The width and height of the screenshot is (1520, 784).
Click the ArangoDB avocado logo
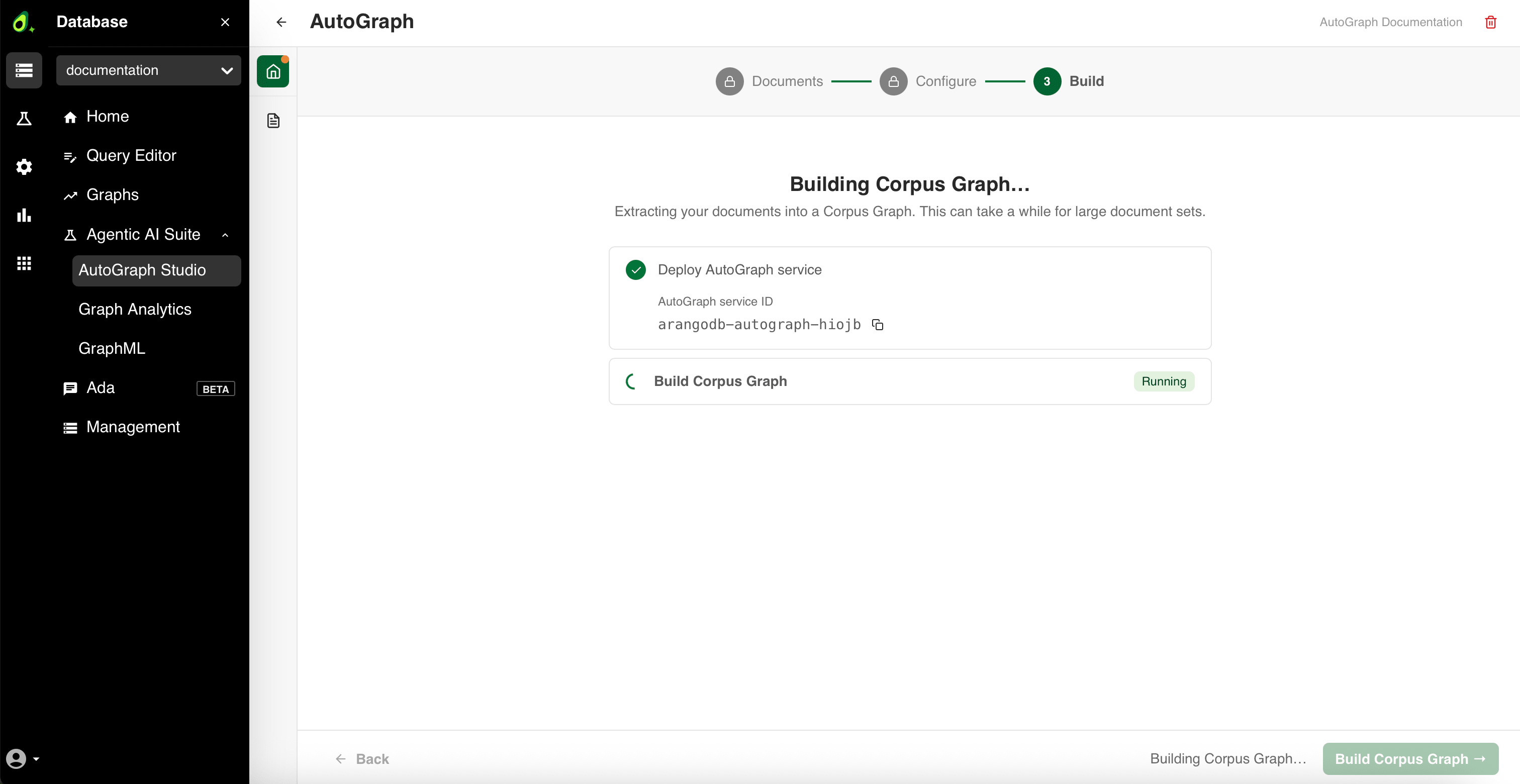click(x=23, y=23)
